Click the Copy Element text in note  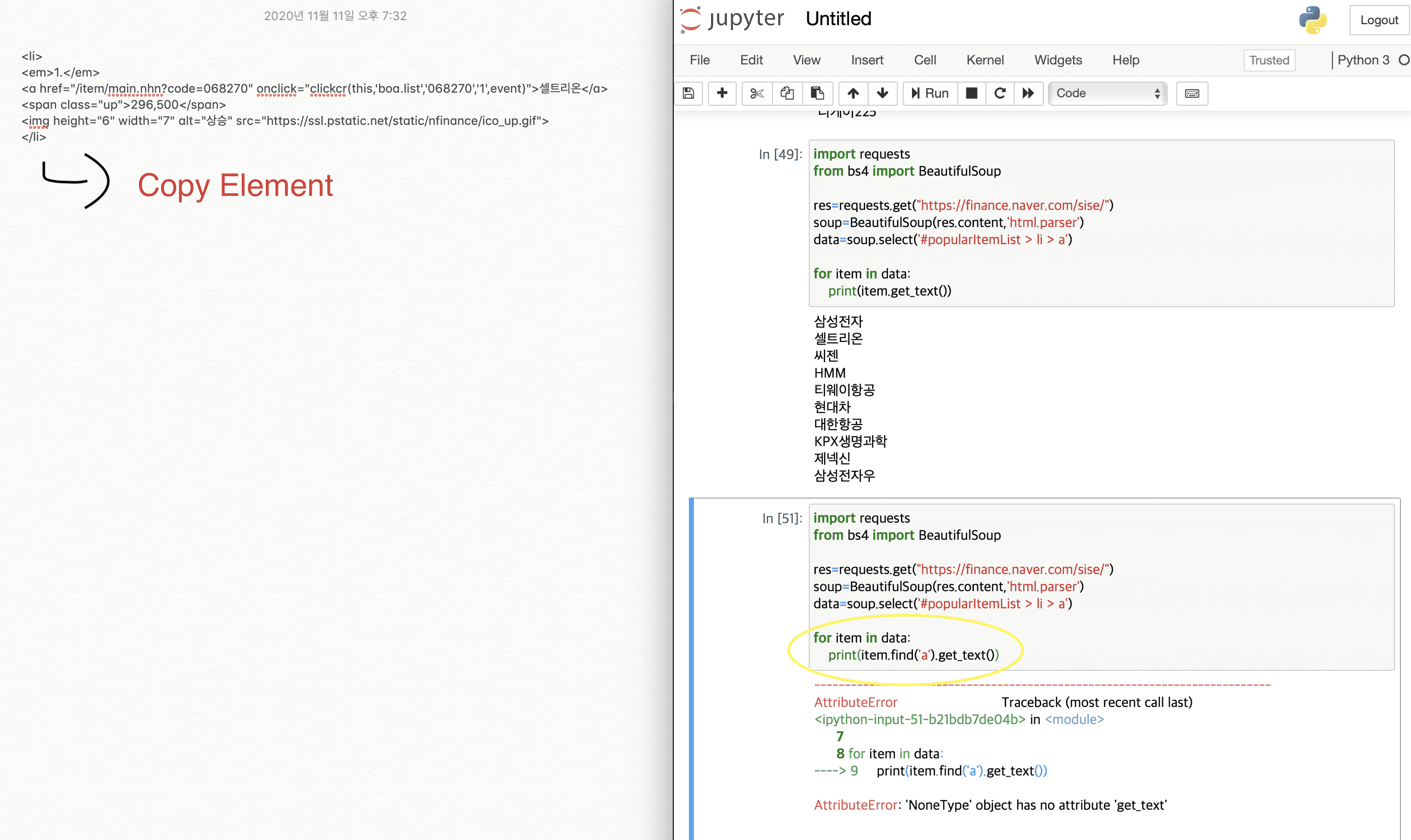(x=235, y=186)
